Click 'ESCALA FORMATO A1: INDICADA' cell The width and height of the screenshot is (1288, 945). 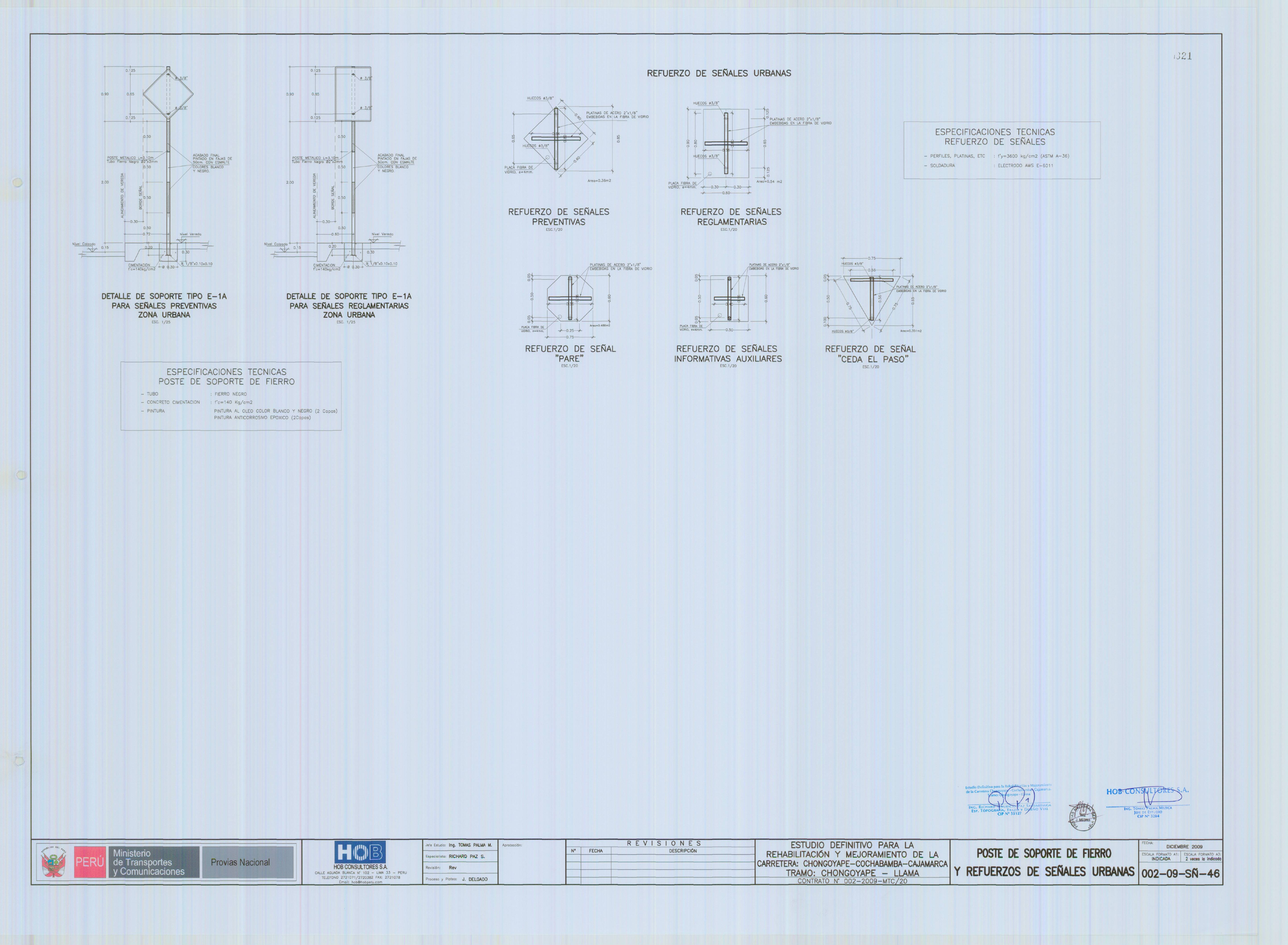click(x=1160, y=857)
